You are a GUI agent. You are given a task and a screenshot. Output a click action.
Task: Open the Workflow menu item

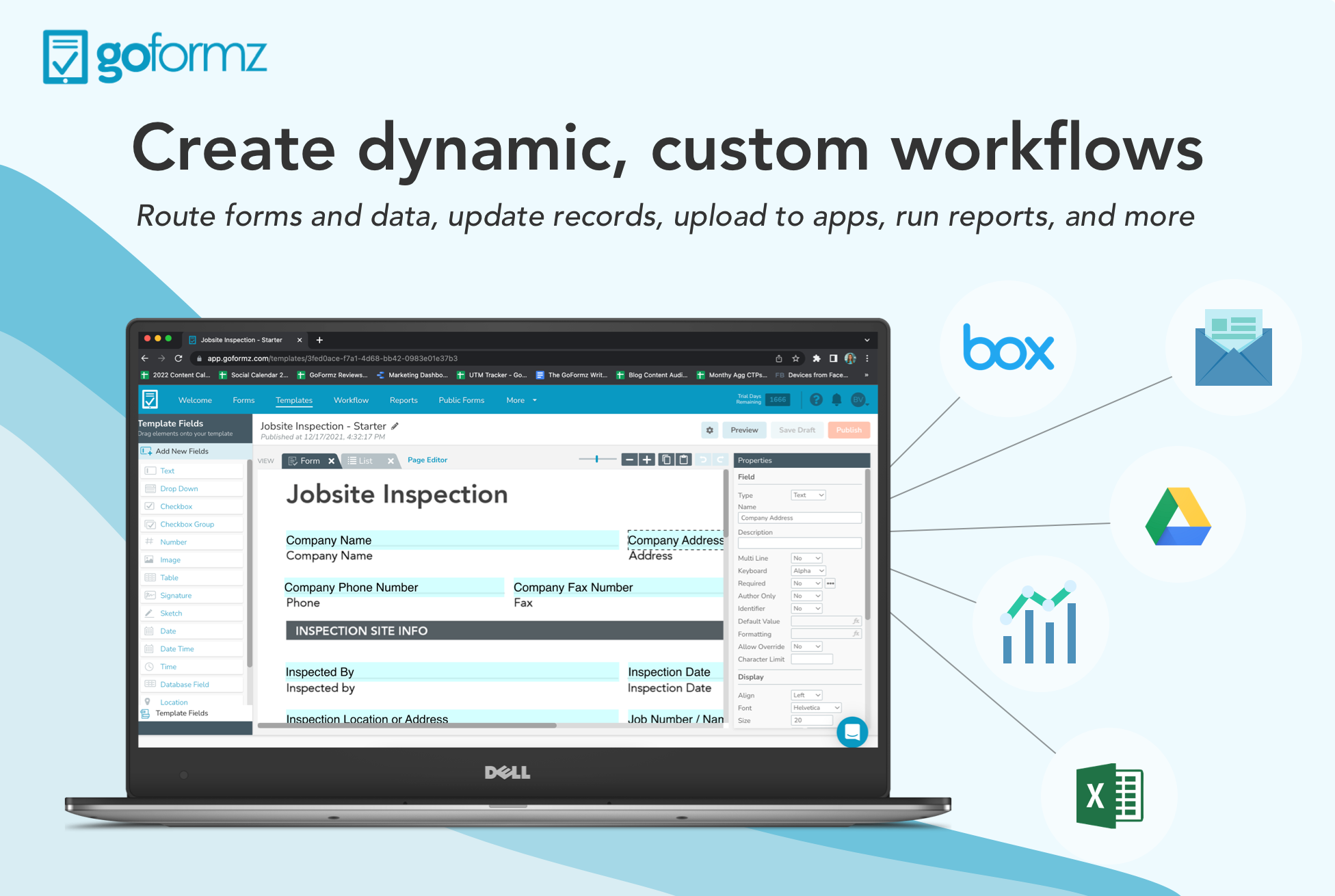[x=351, y=401]
